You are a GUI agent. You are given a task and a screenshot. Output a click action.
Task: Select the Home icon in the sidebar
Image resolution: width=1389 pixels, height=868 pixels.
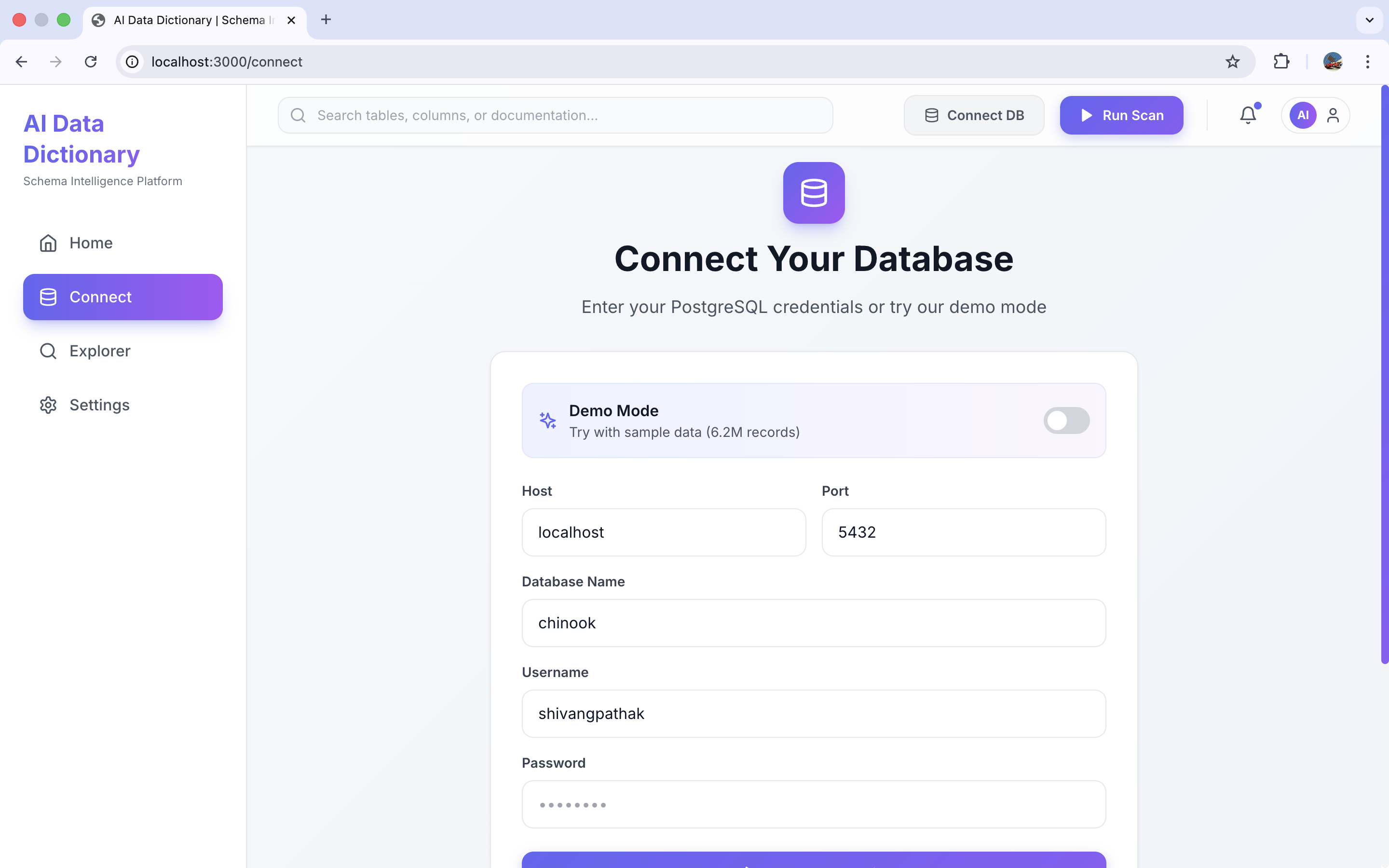click(x=48, y=243)
